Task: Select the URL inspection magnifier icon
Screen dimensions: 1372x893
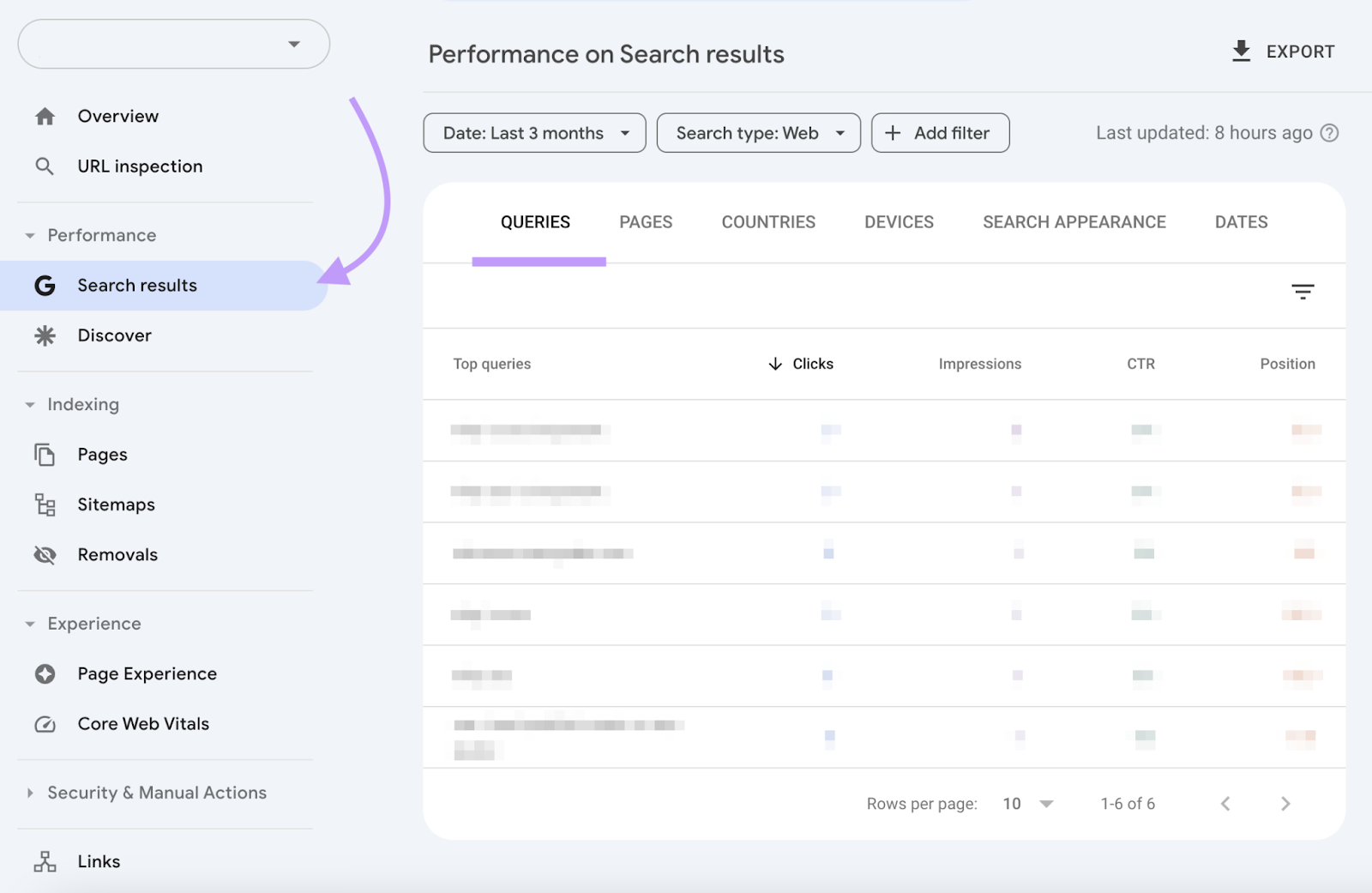Action: point(44,166)
